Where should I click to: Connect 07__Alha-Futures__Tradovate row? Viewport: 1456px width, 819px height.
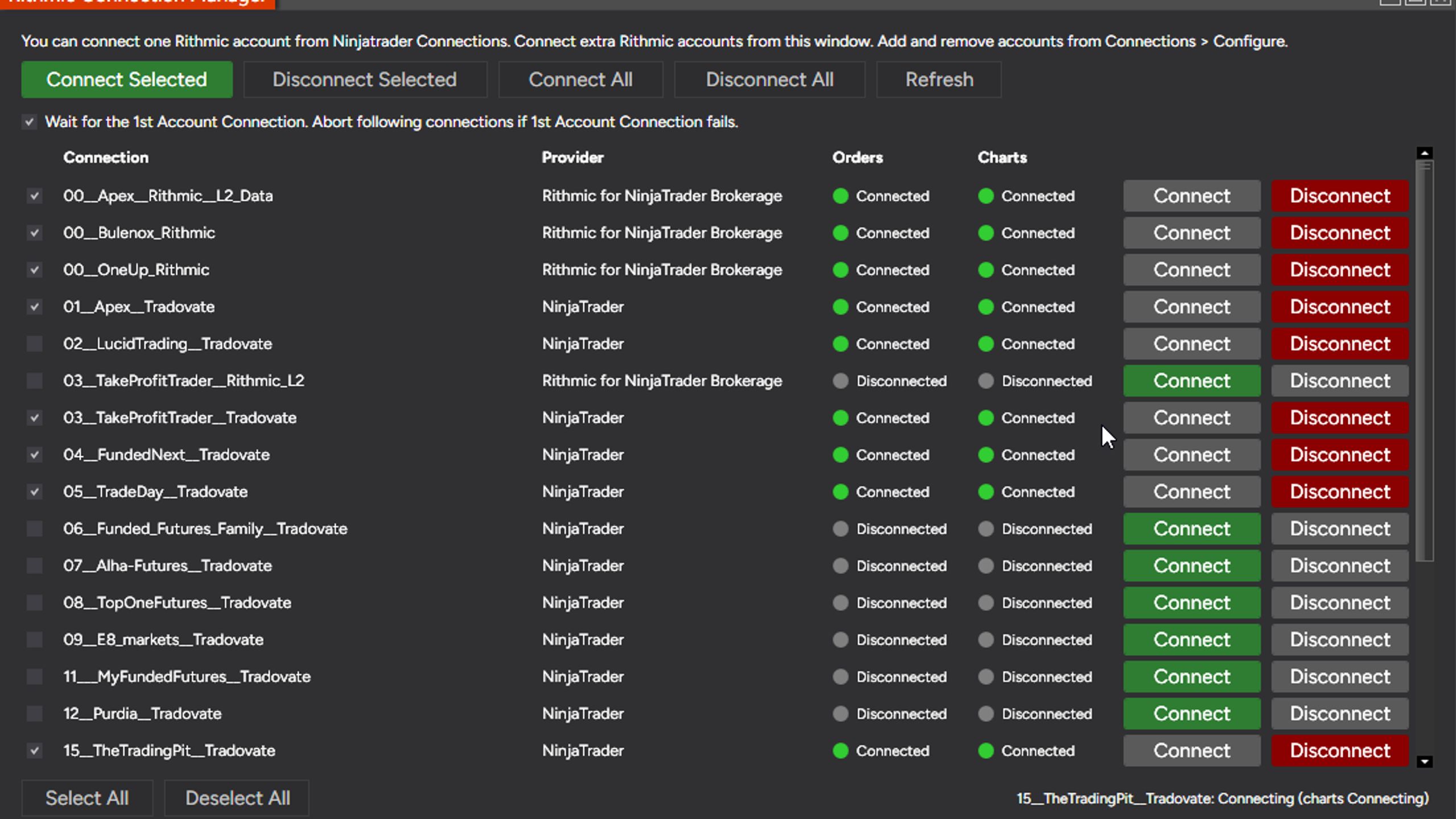tap(1191, 565)
